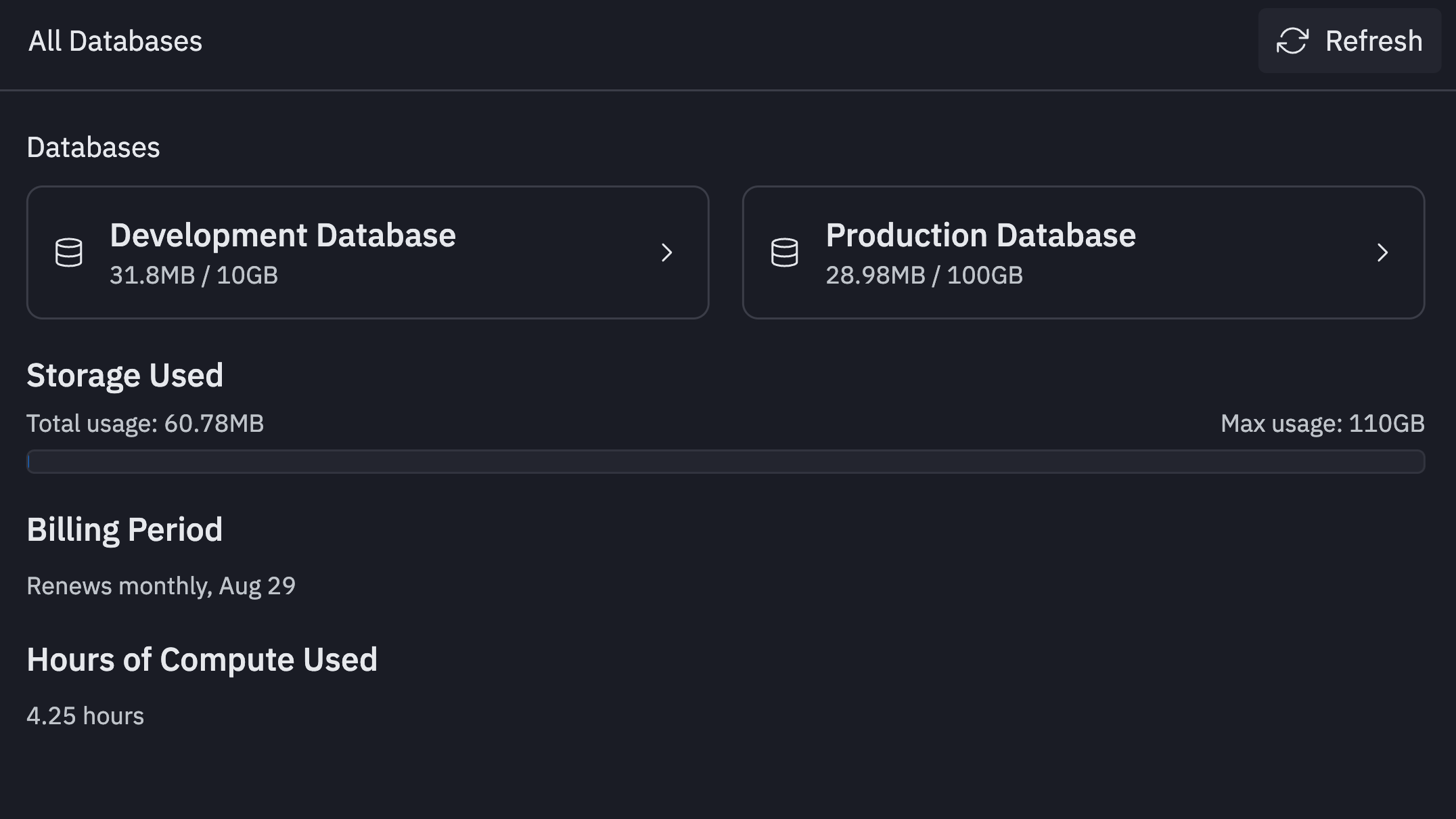Screen dimensions: 1456x819
Task: Click the 4.25 hours value
Action: (x=85, y=715)
